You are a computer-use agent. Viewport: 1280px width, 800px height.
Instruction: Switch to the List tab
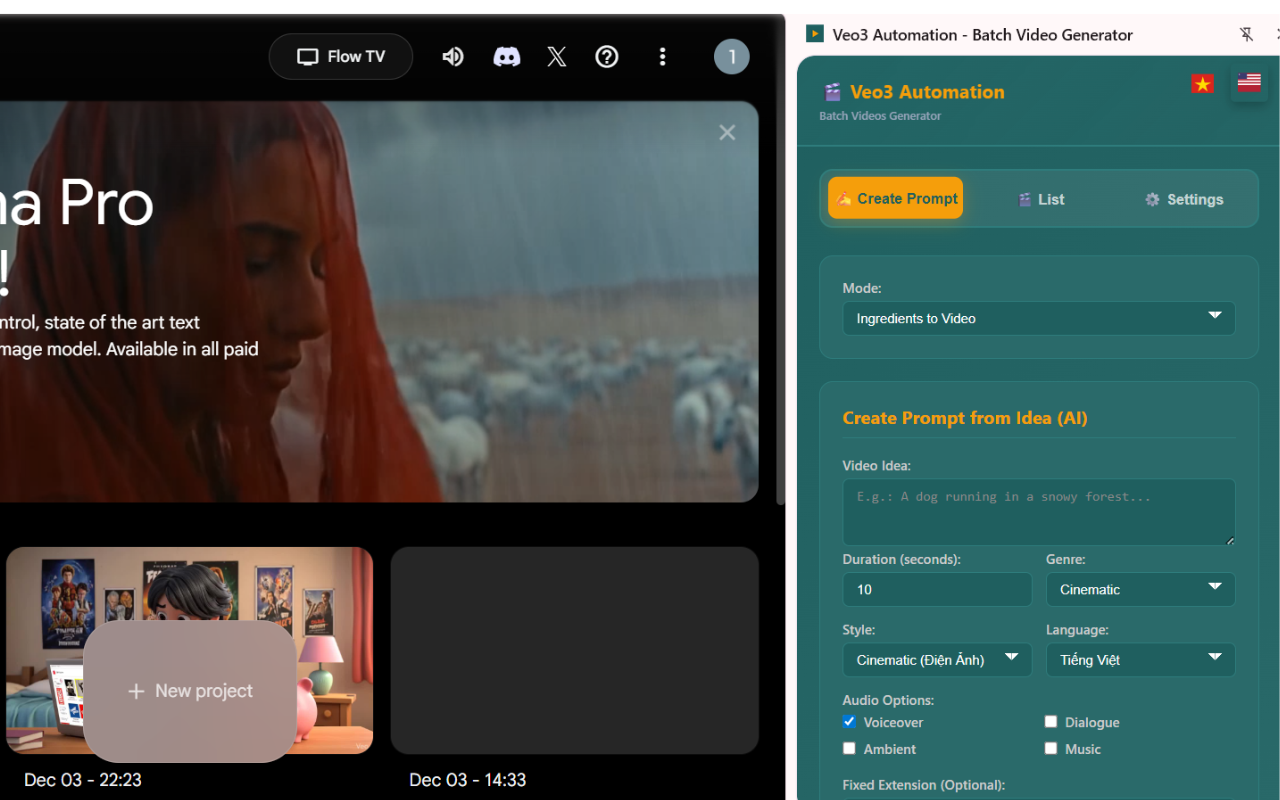(x=1040, y=199)
